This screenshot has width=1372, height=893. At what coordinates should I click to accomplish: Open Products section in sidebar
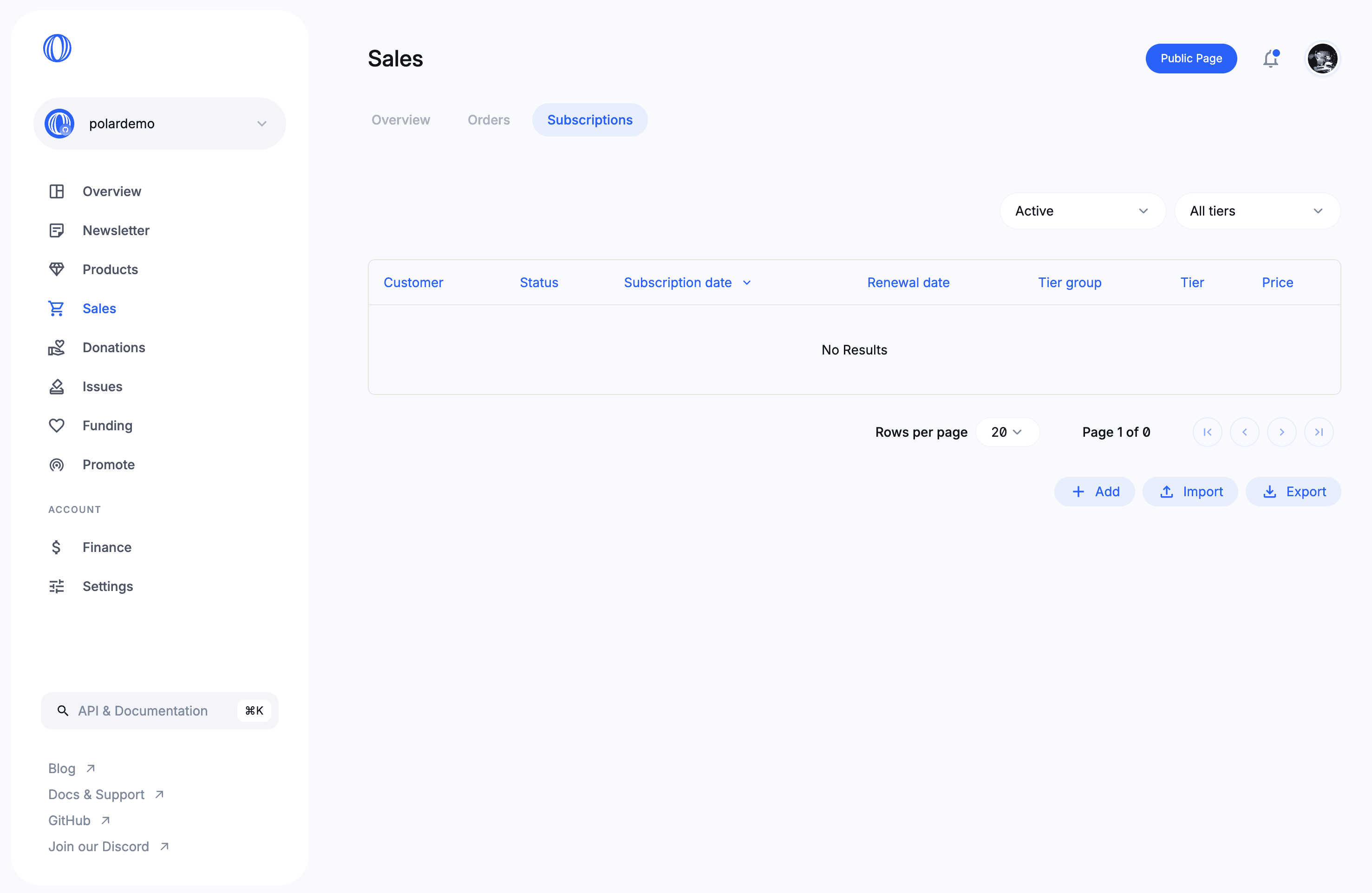tap(110, 269)
